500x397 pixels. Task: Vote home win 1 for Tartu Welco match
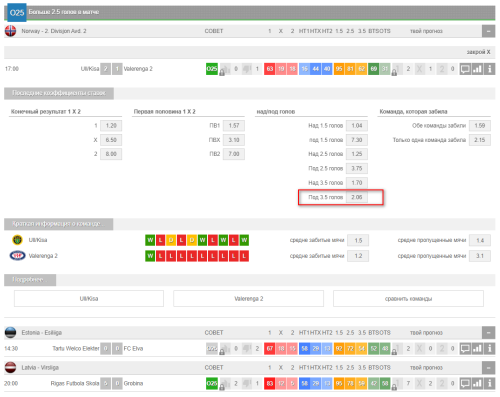[x=397, y=349]
